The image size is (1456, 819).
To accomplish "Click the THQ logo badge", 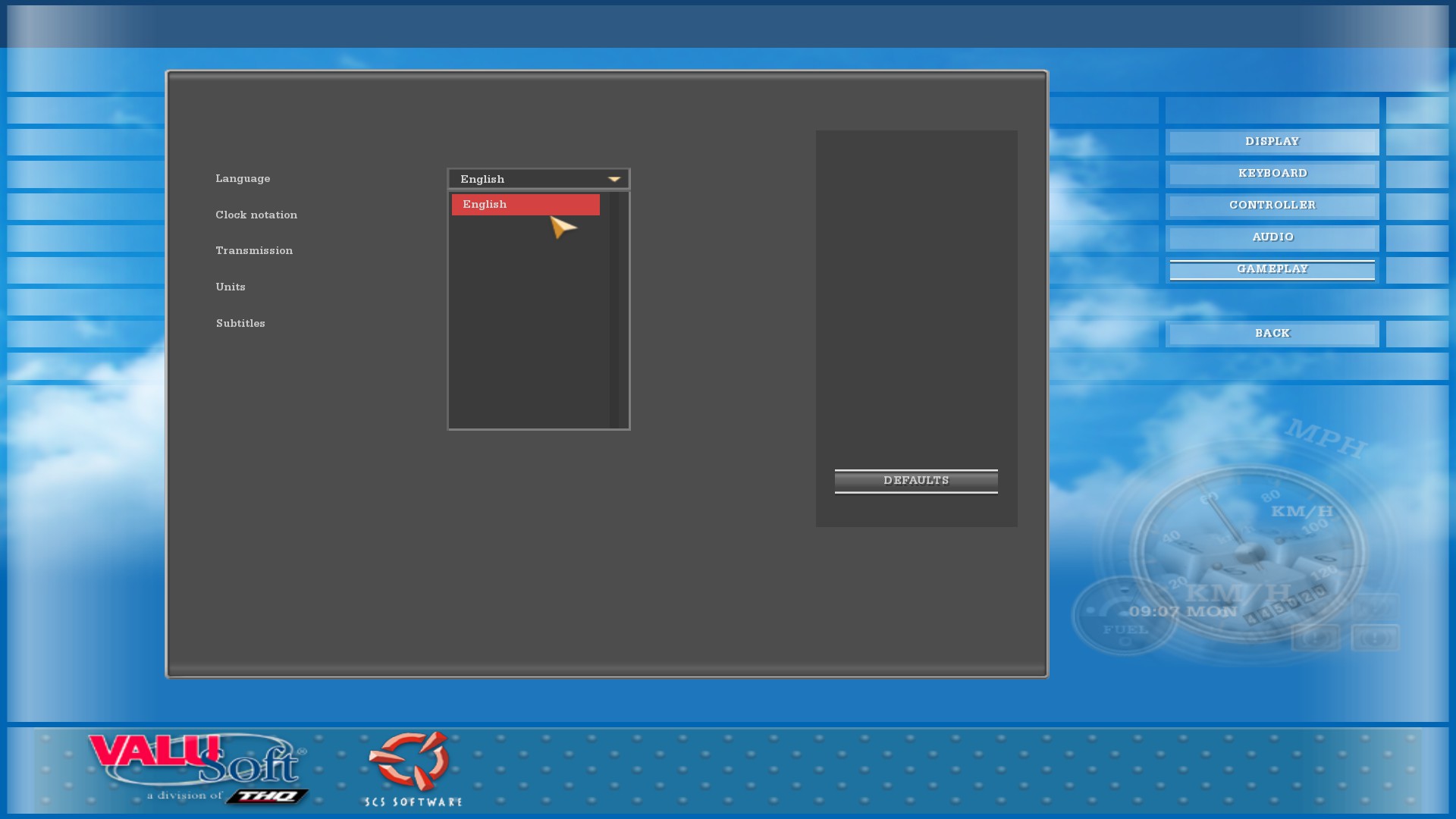I will tap(267, 796).
